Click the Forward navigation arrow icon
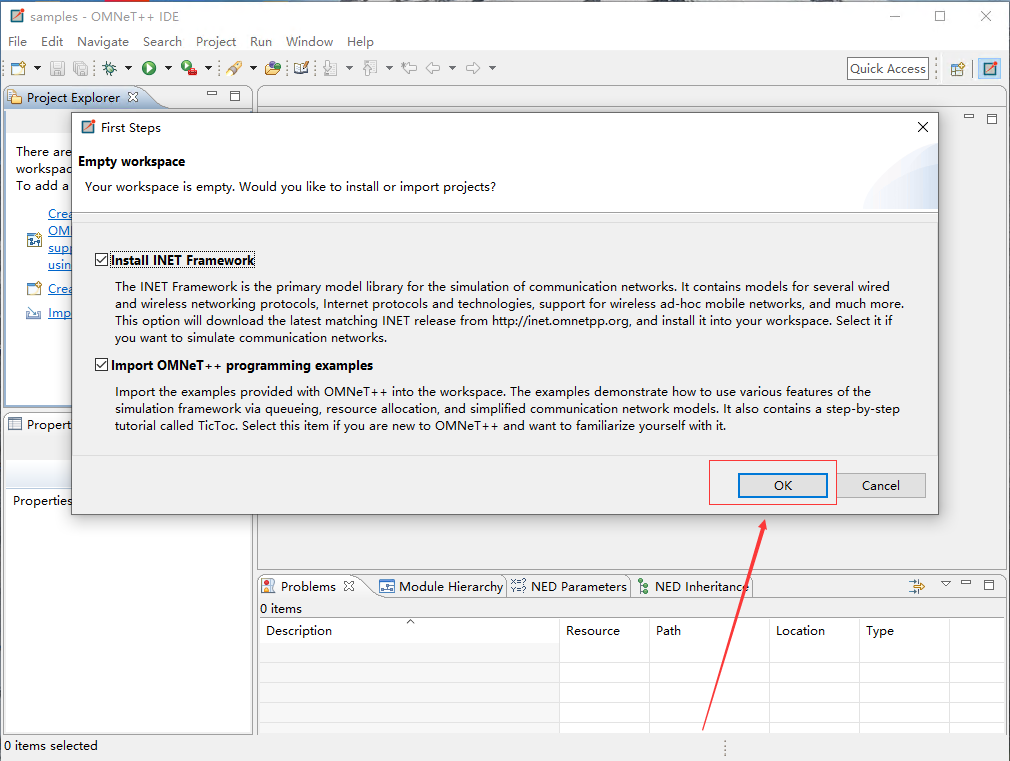The image size is (1010, 761). [x=473, y=68]
